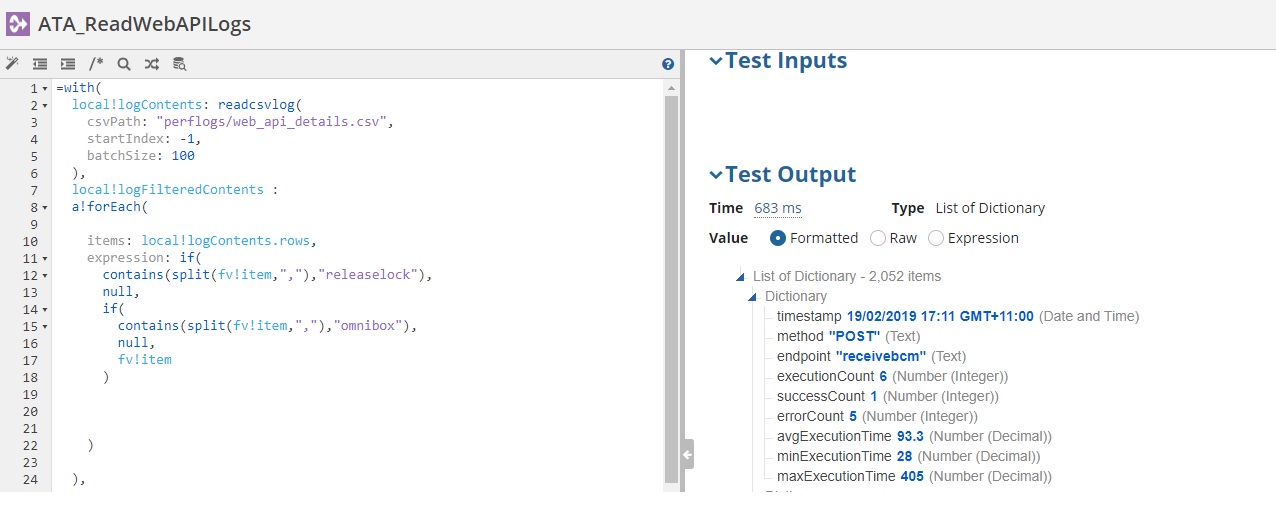Click the pane splitter collapse arrow handle

[x=687, y=454]
